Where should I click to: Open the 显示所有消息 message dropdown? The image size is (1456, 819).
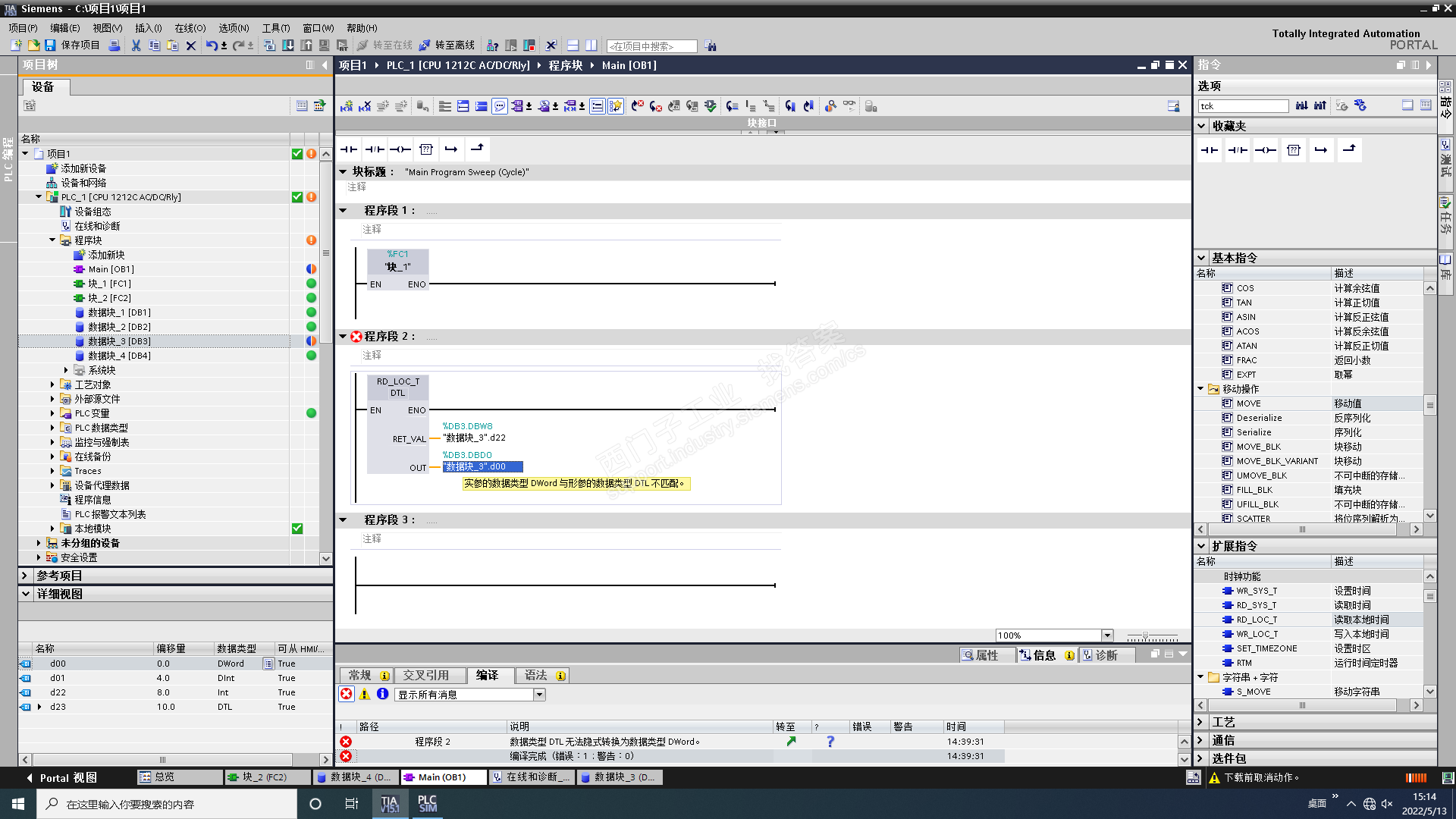539,695
